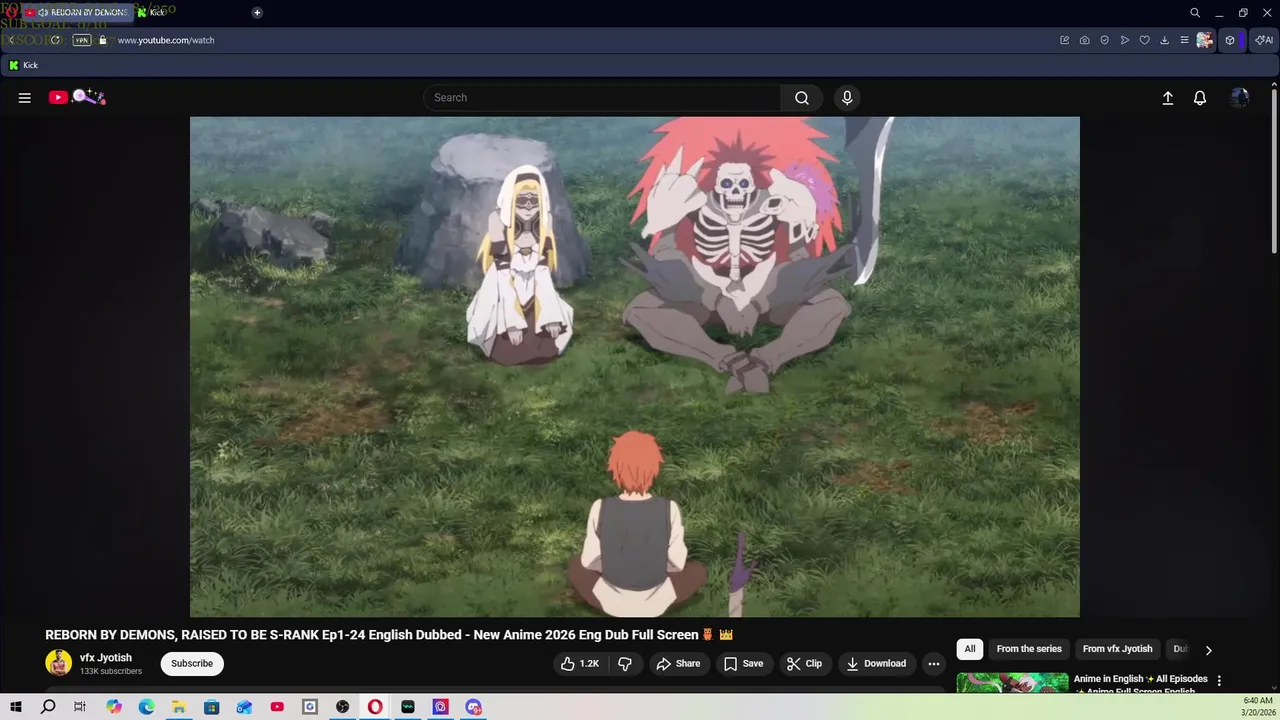Open easy setup sliders icon
1280x720 pixels.
pos(1185,40)
